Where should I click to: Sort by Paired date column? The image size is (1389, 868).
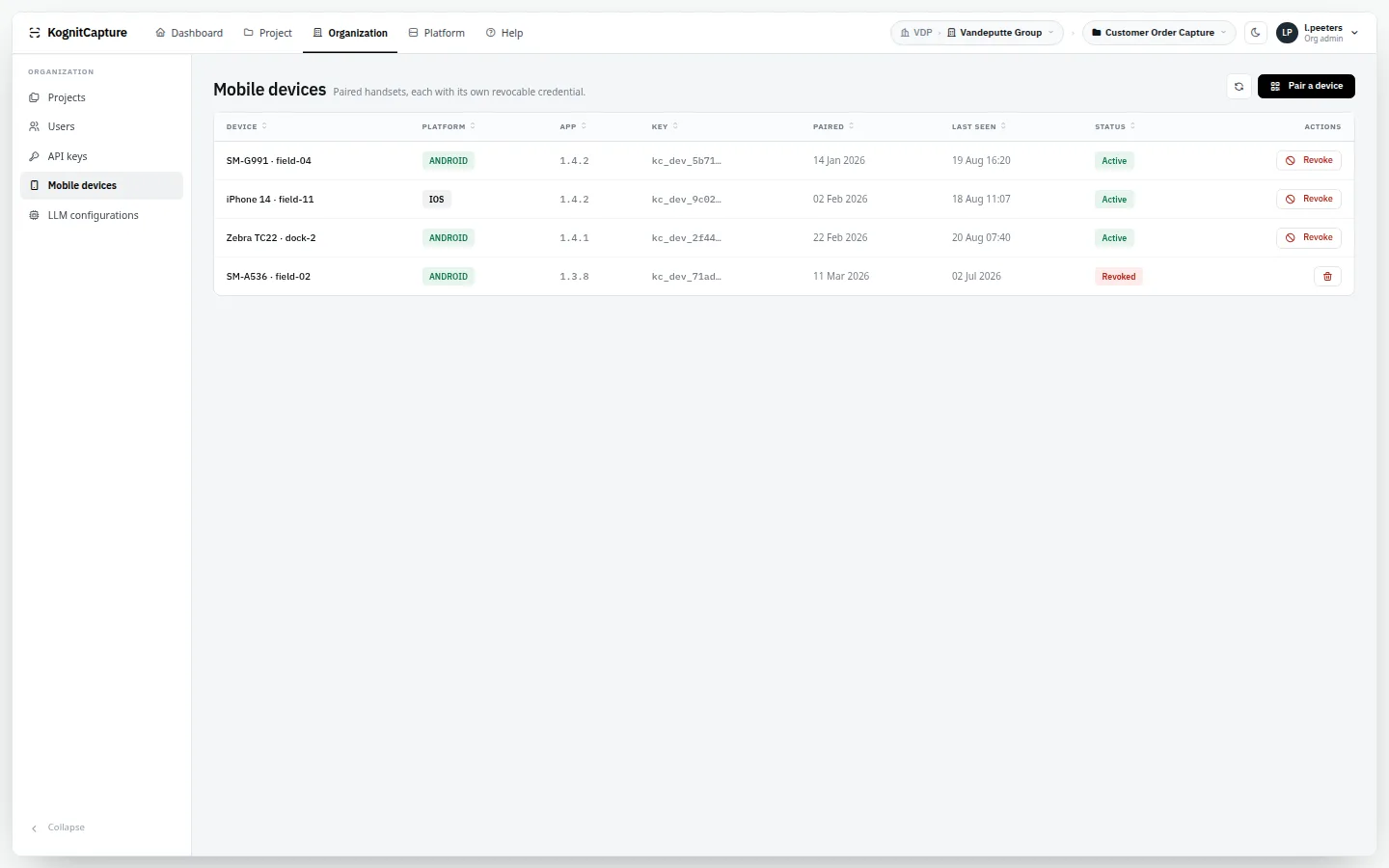(833, 126)
